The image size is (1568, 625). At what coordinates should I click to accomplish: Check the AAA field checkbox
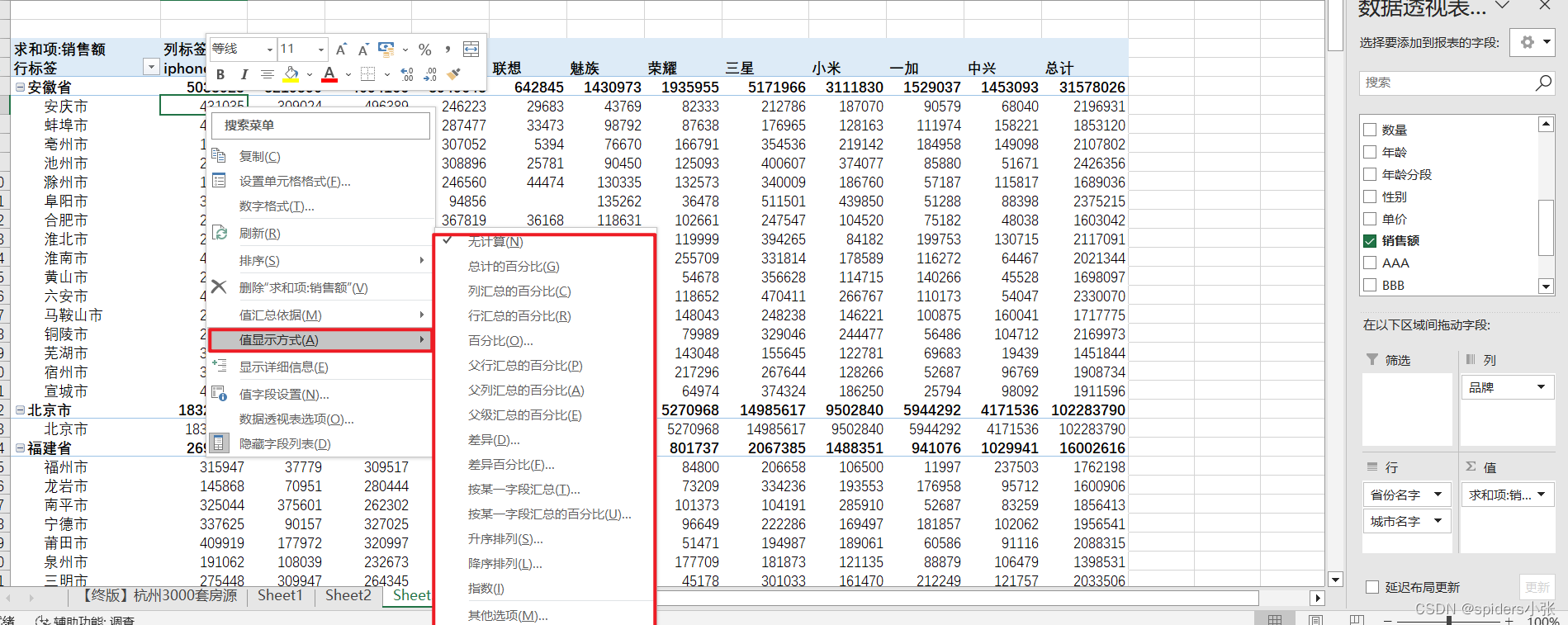[1370, 263]
